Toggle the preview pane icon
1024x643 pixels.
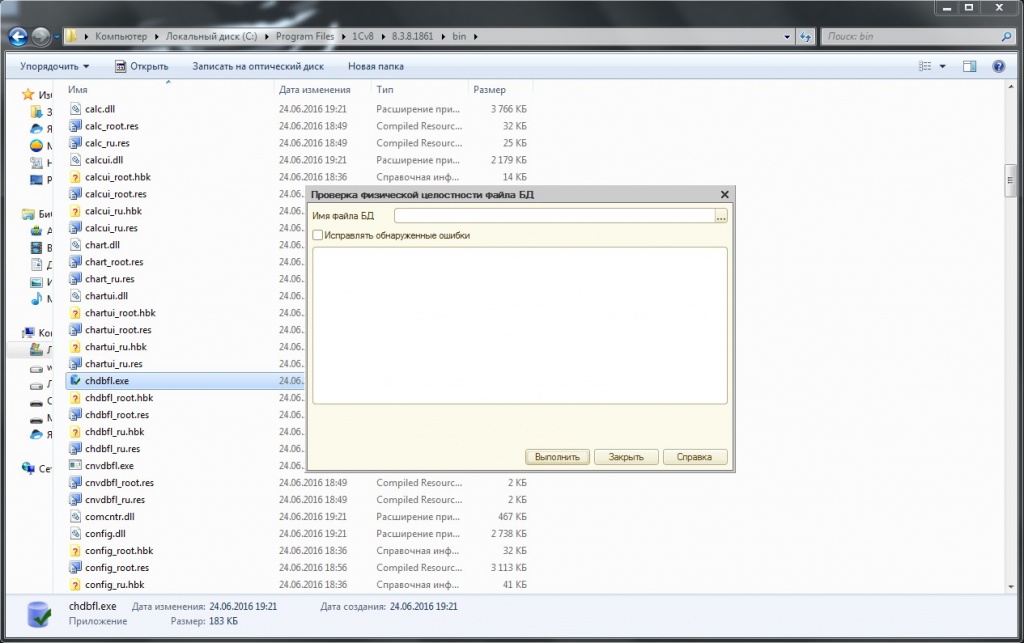coord(969,66)
